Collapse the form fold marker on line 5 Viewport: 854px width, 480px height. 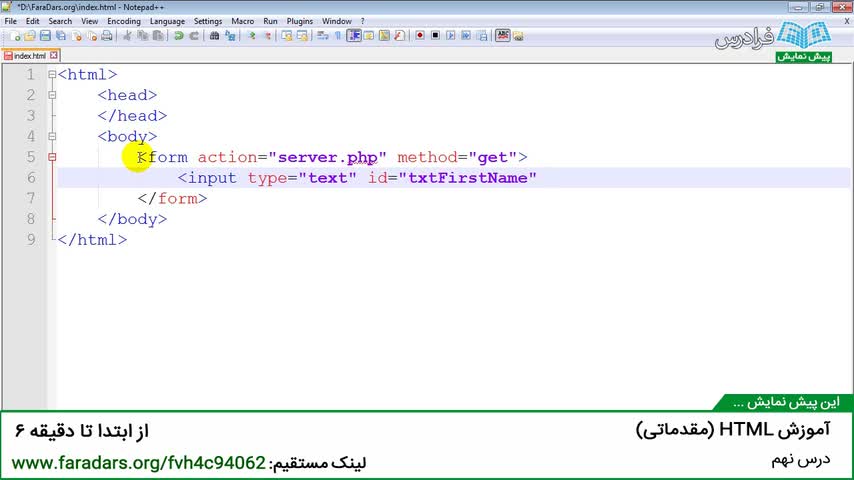(52, 157)
